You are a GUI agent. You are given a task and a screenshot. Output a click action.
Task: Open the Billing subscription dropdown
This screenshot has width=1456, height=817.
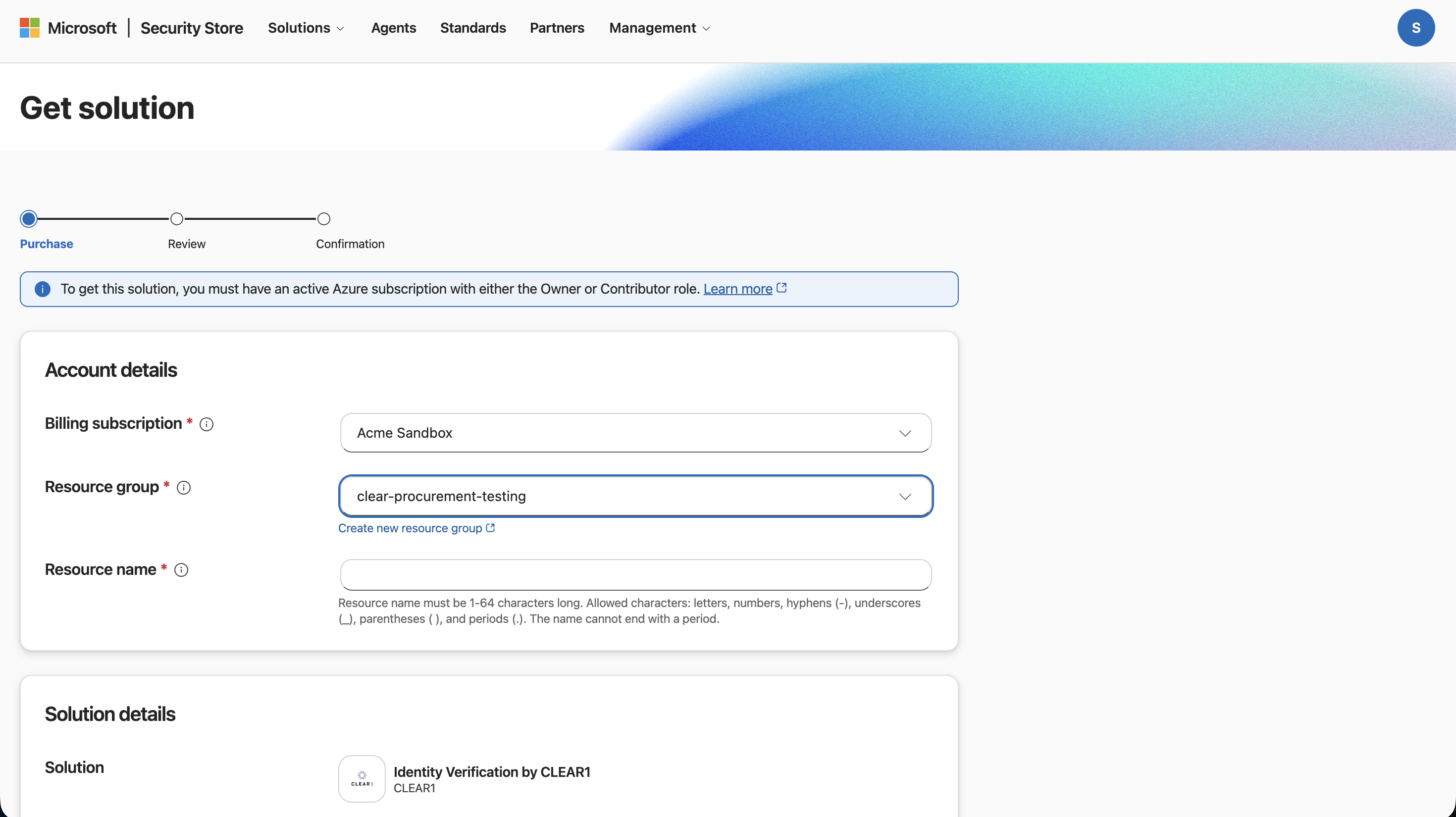click(635, 433)
